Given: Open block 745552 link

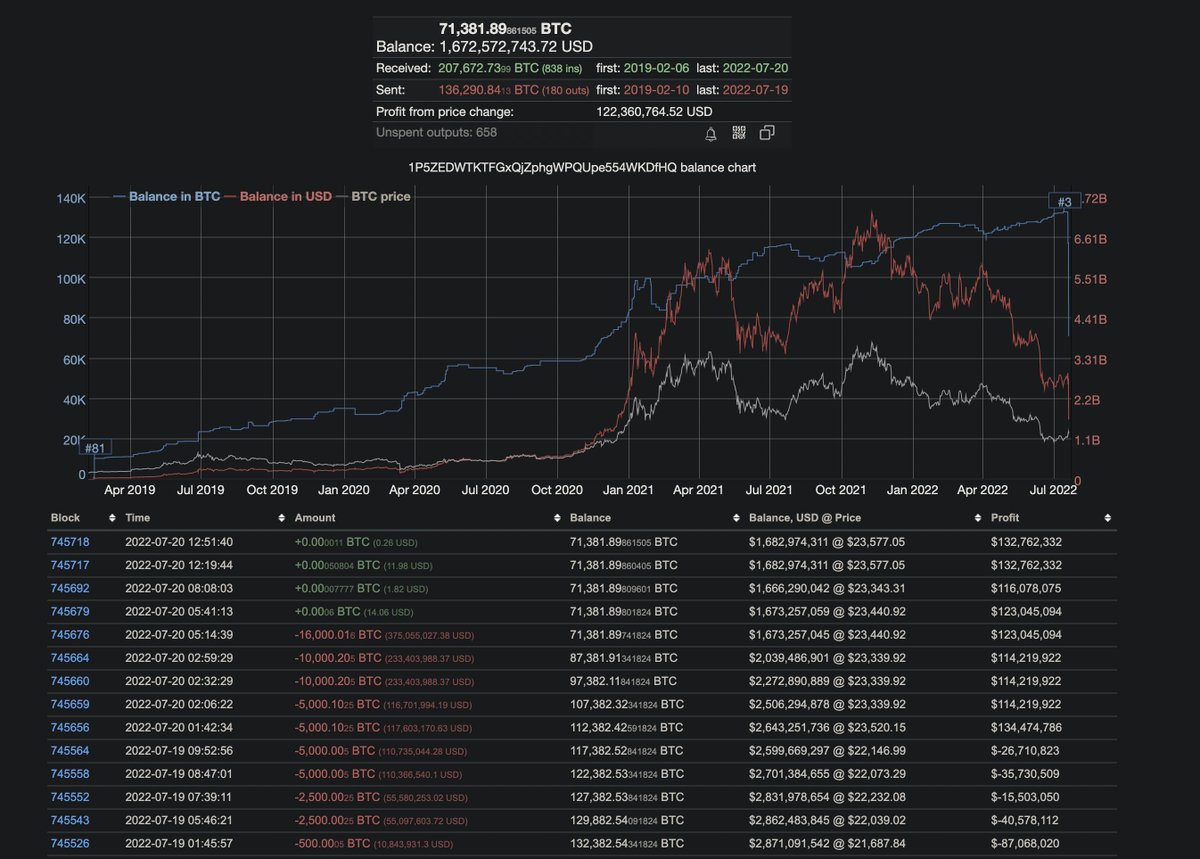Looking at the screenshot, I should tap(70, 798).
